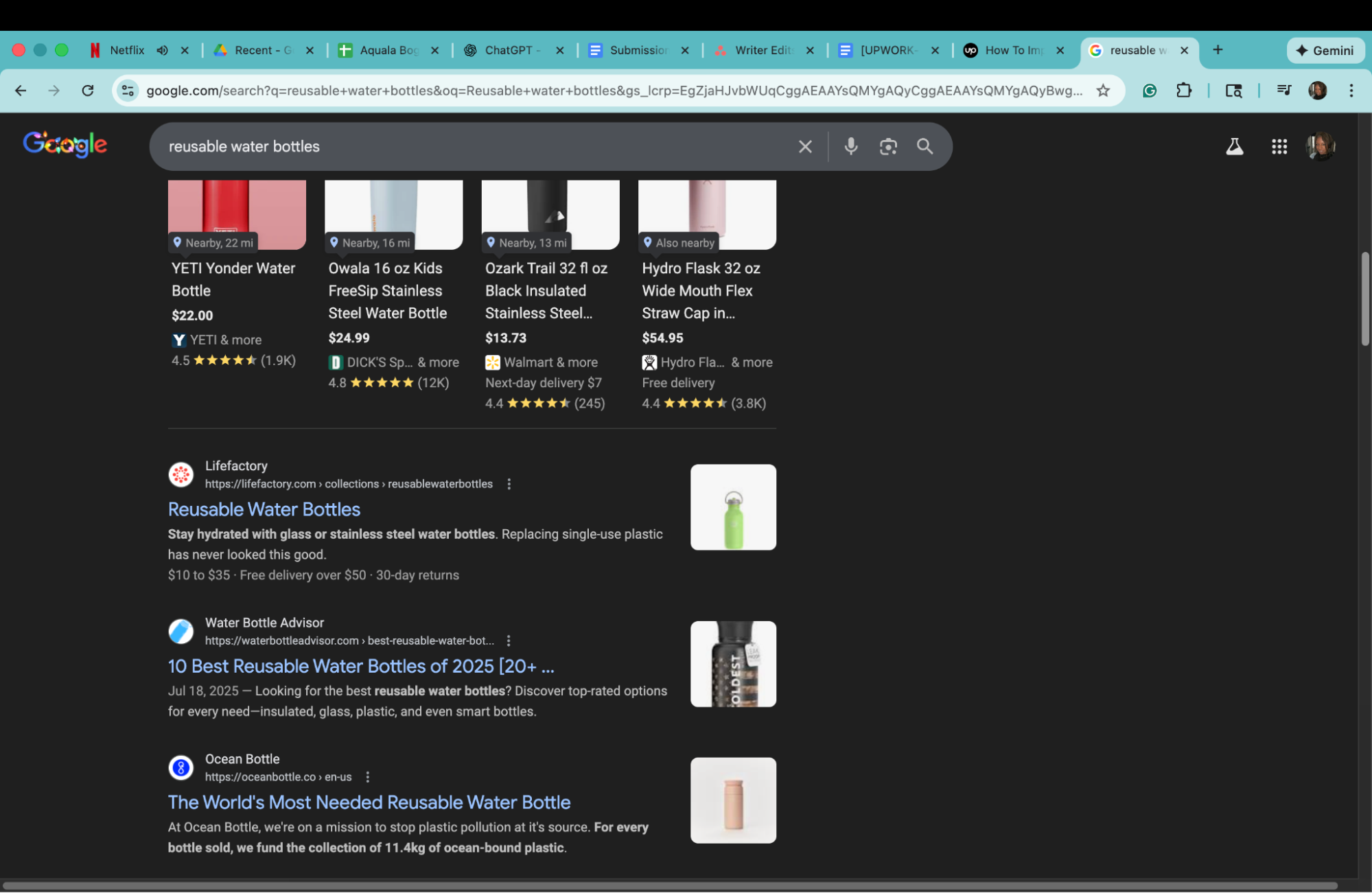Go to Google home via the logo
Screen dimensions: 1372x893
click(65, 144)
